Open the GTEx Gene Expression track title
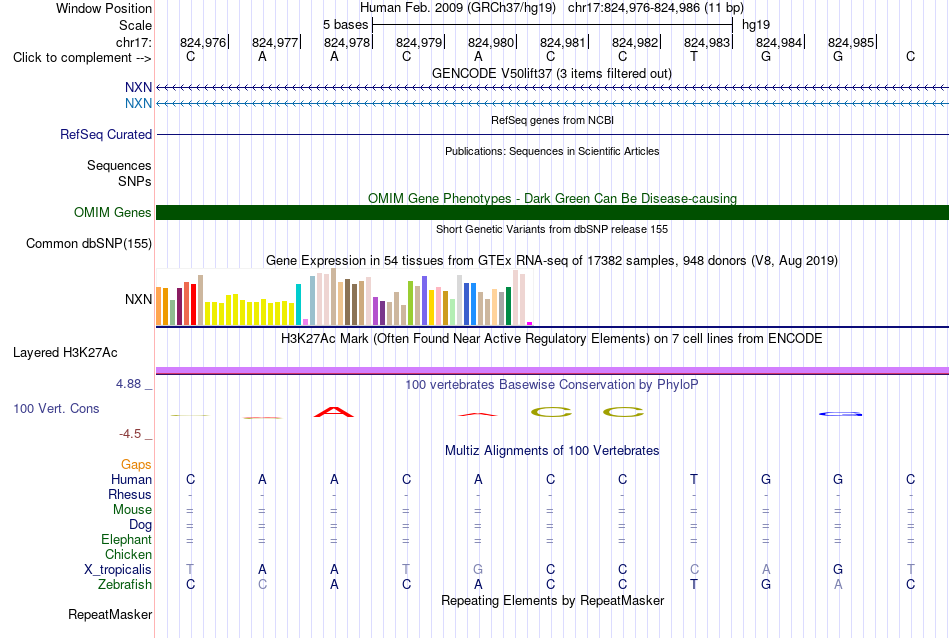Screen dimensions: 950x638 [552, 261]
